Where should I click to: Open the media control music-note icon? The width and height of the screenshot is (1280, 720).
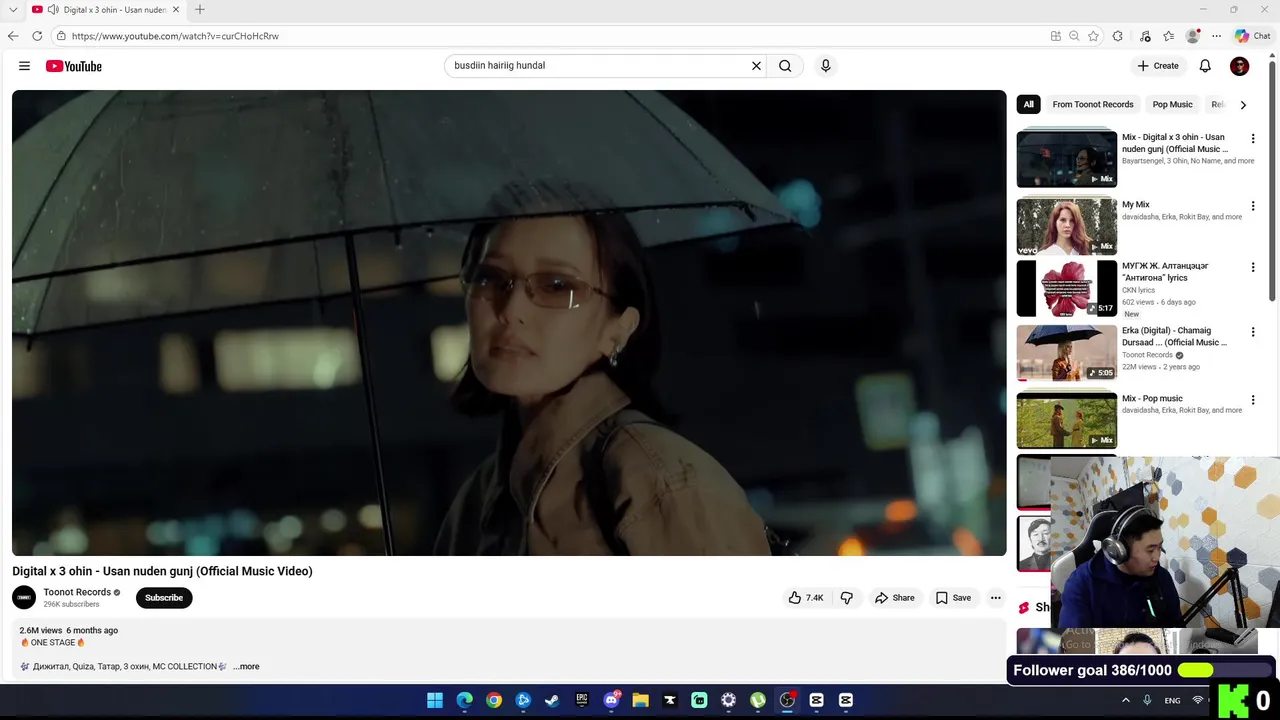click(1145, 36)
